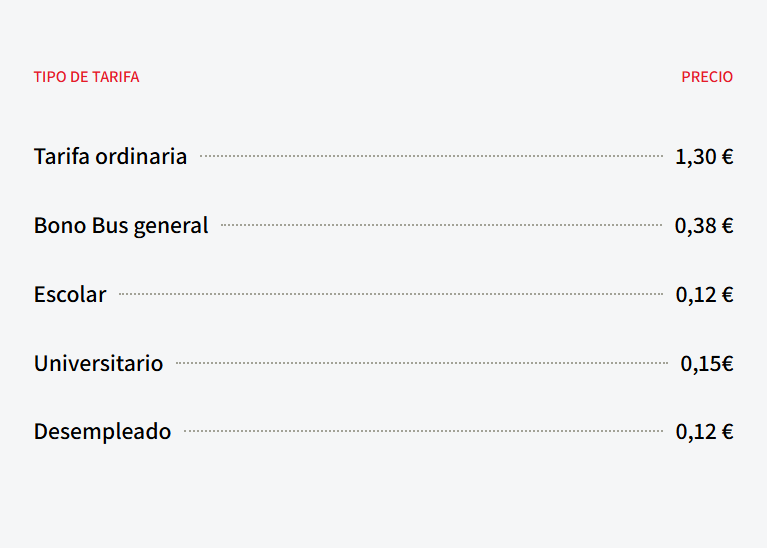
Task: Click the TIPO DE TARIFA header
Action: tap(87, 77)
